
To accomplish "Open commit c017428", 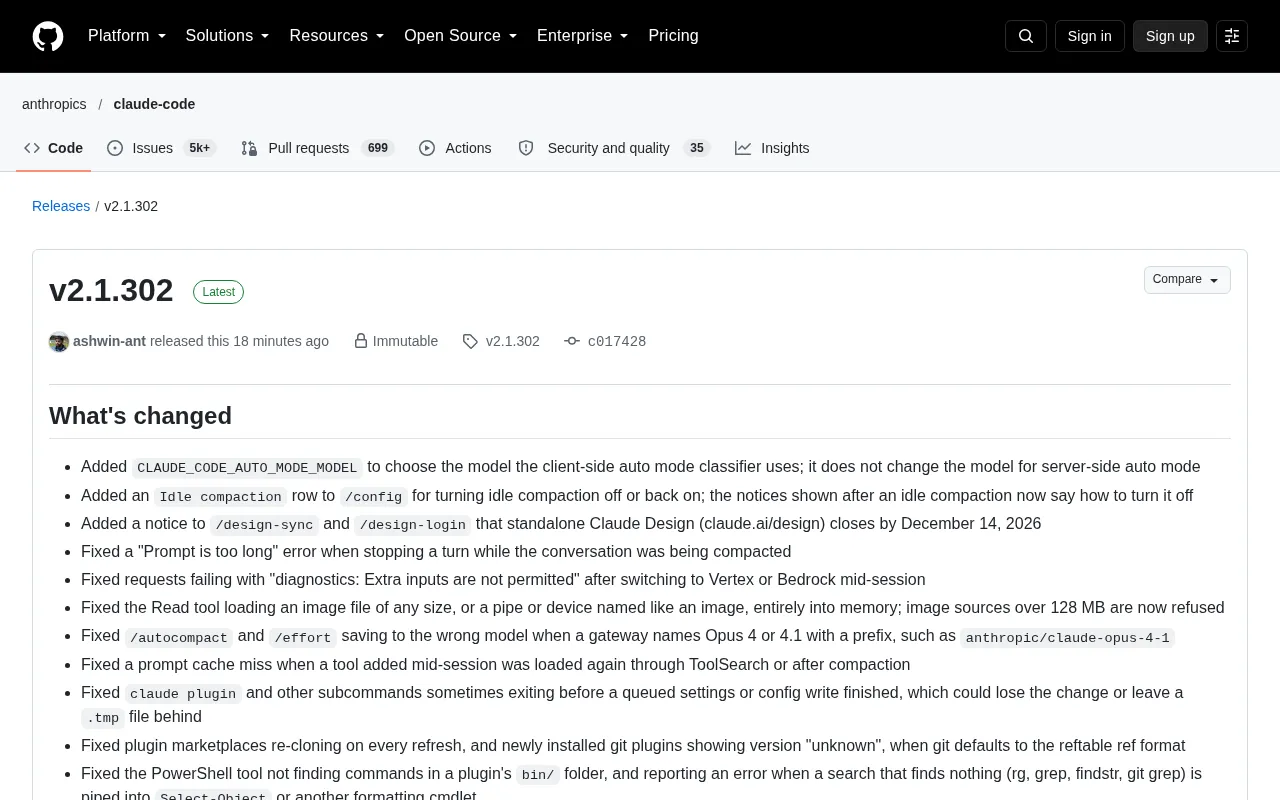I will point(605,341).
